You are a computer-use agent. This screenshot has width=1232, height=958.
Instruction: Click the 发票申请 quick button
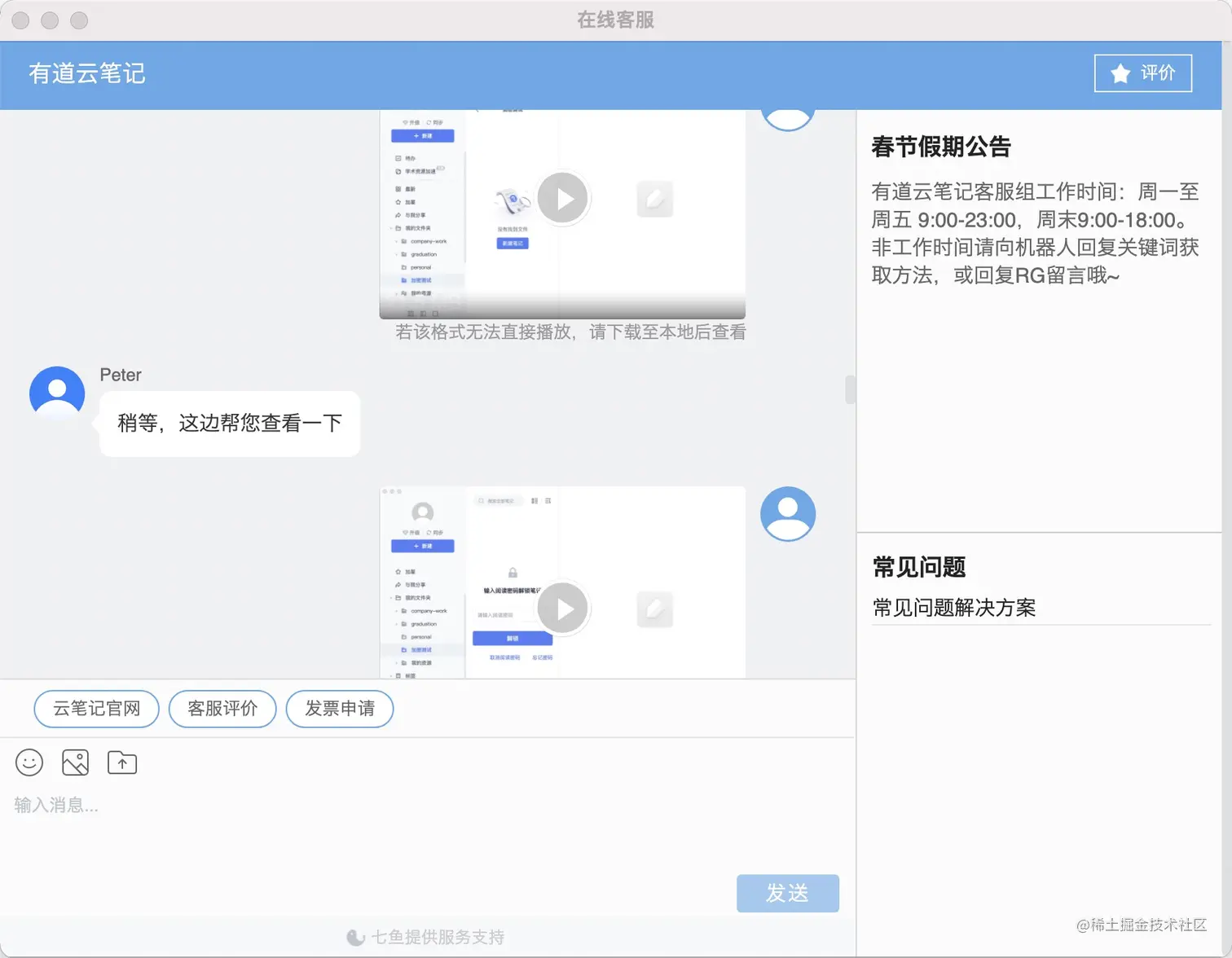point(340,709)
